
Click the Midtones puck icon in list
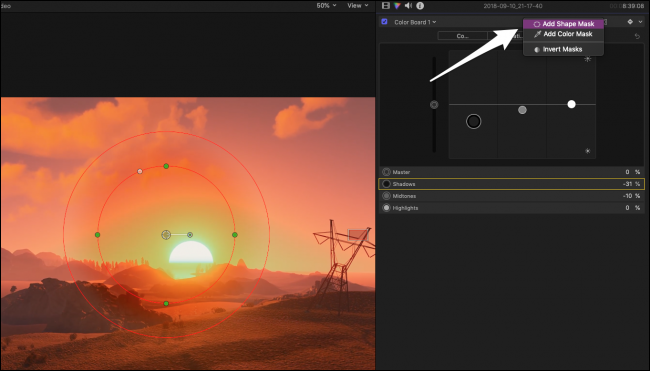click(x=386, y=196)
